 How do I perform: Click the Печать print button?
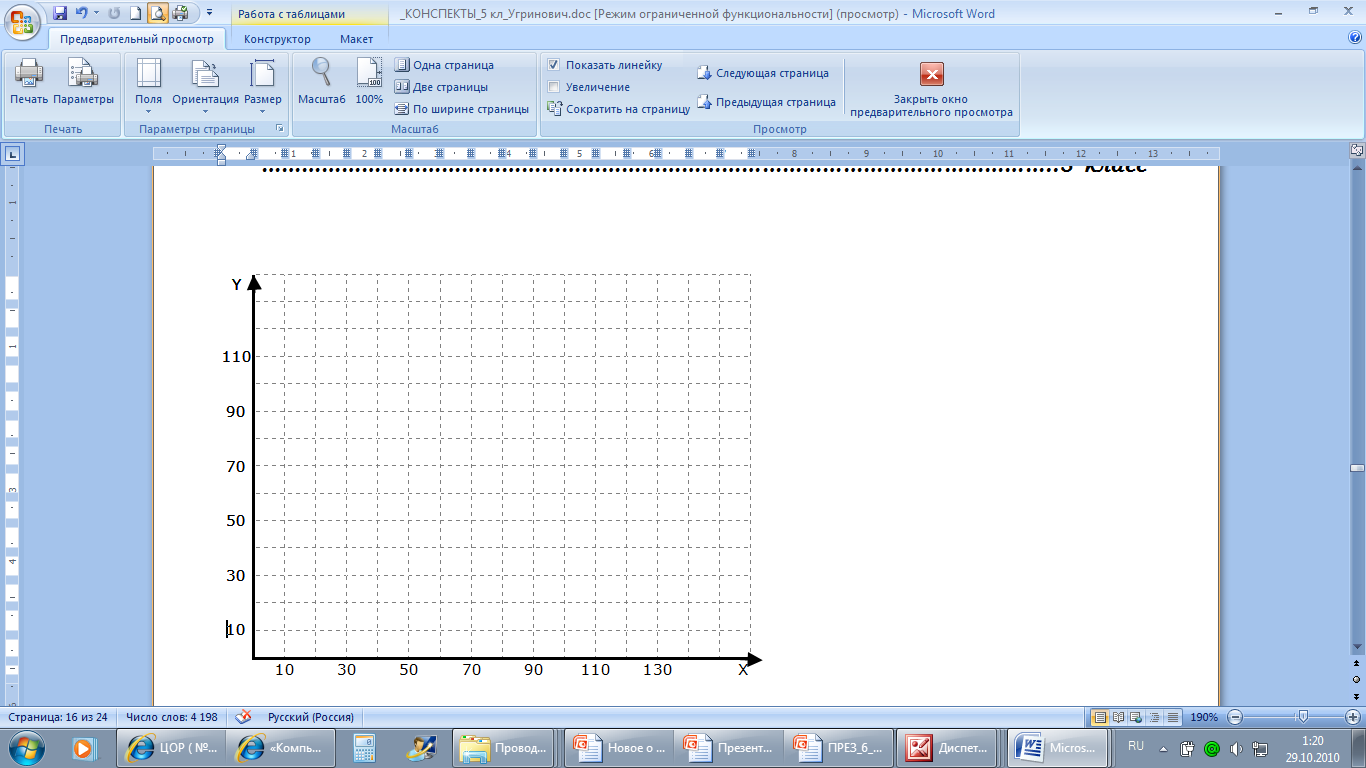(x=28, y=82)
